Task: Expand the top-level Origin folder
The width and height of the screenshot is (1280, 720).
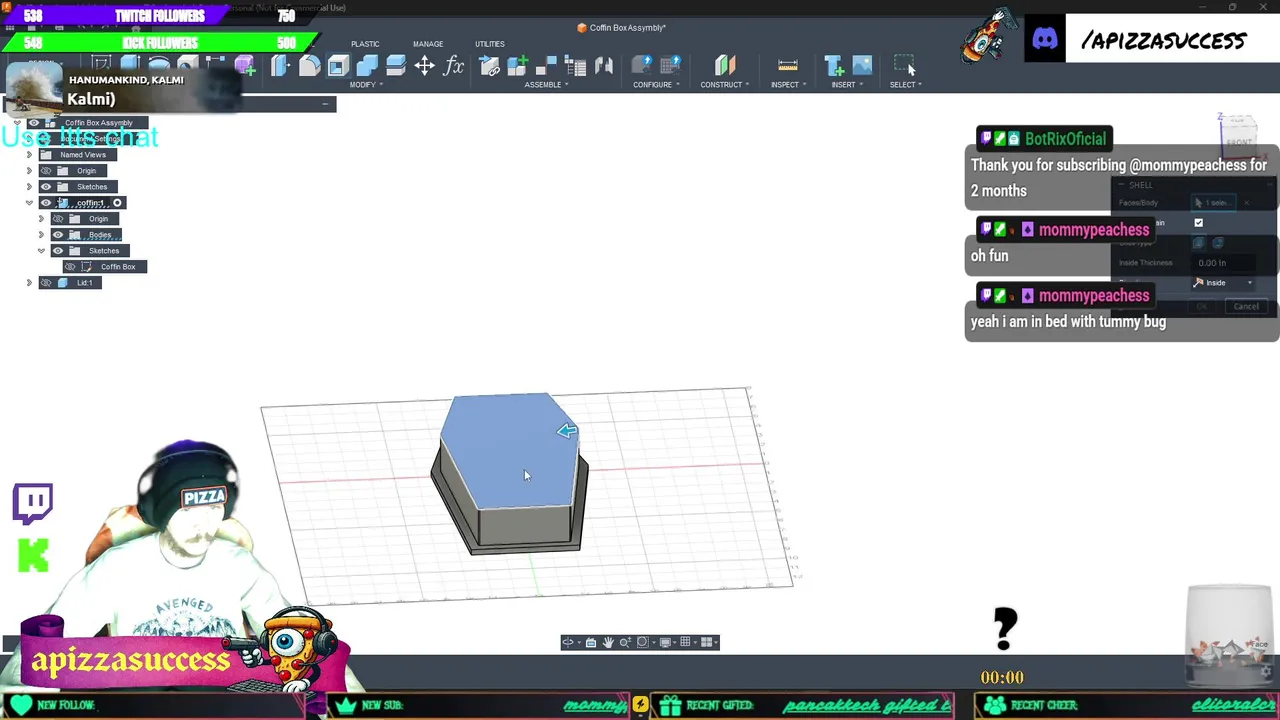Action: pos(29,171)
